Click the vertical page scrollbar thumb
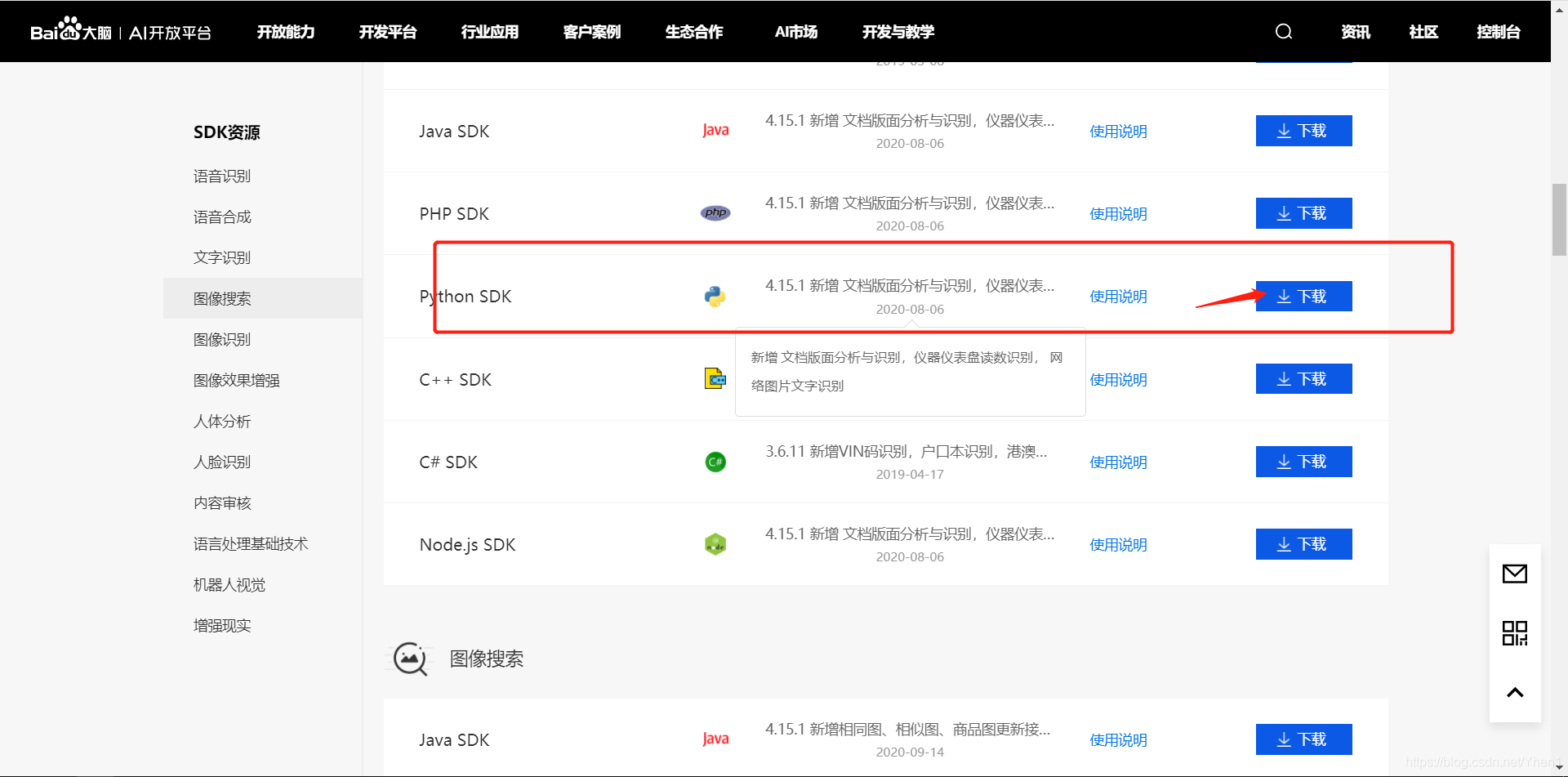Viewport: 1568px width, 777px height. (1559, 220)
